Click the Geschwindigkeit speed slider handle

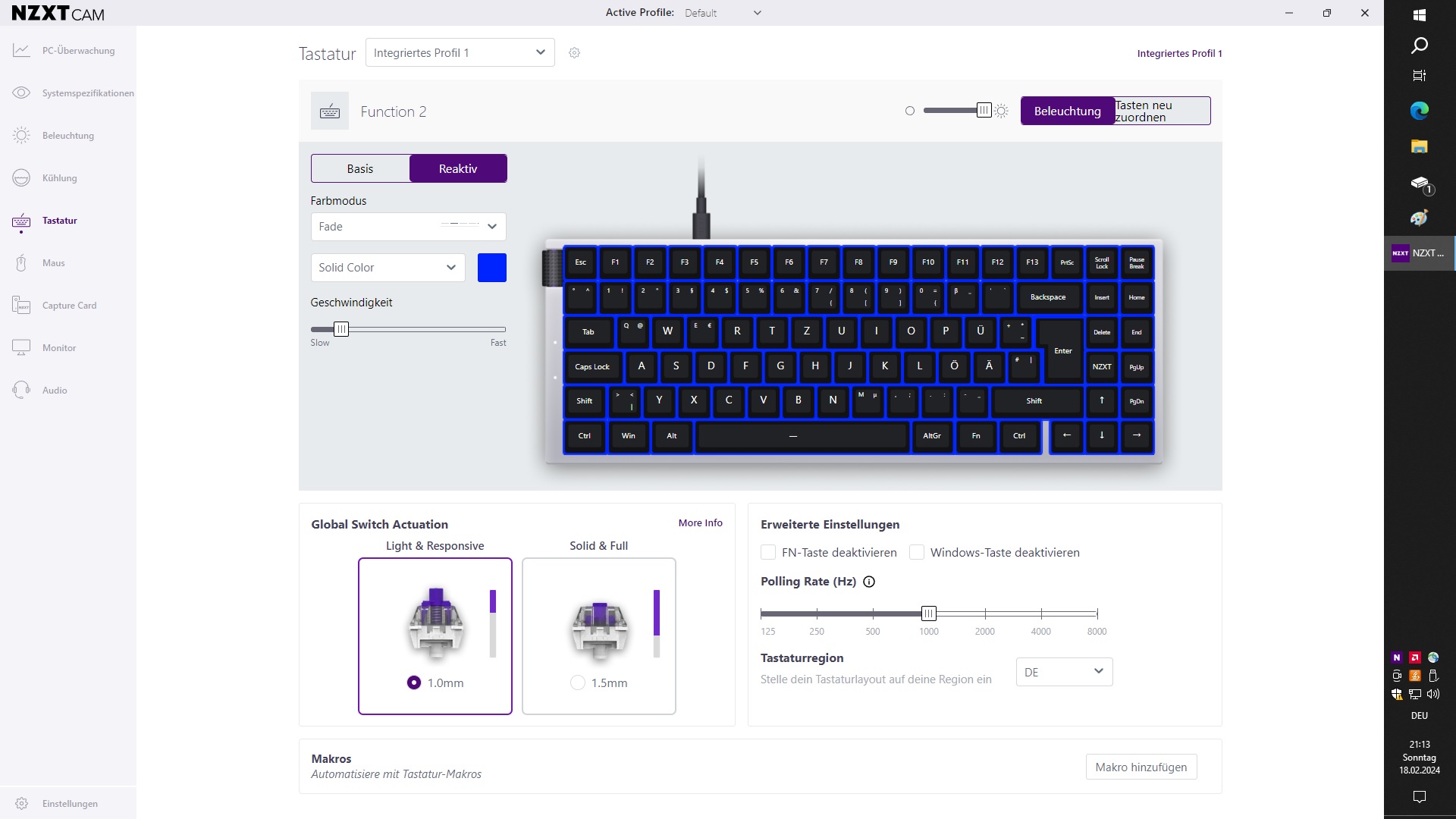click(341, 329)
